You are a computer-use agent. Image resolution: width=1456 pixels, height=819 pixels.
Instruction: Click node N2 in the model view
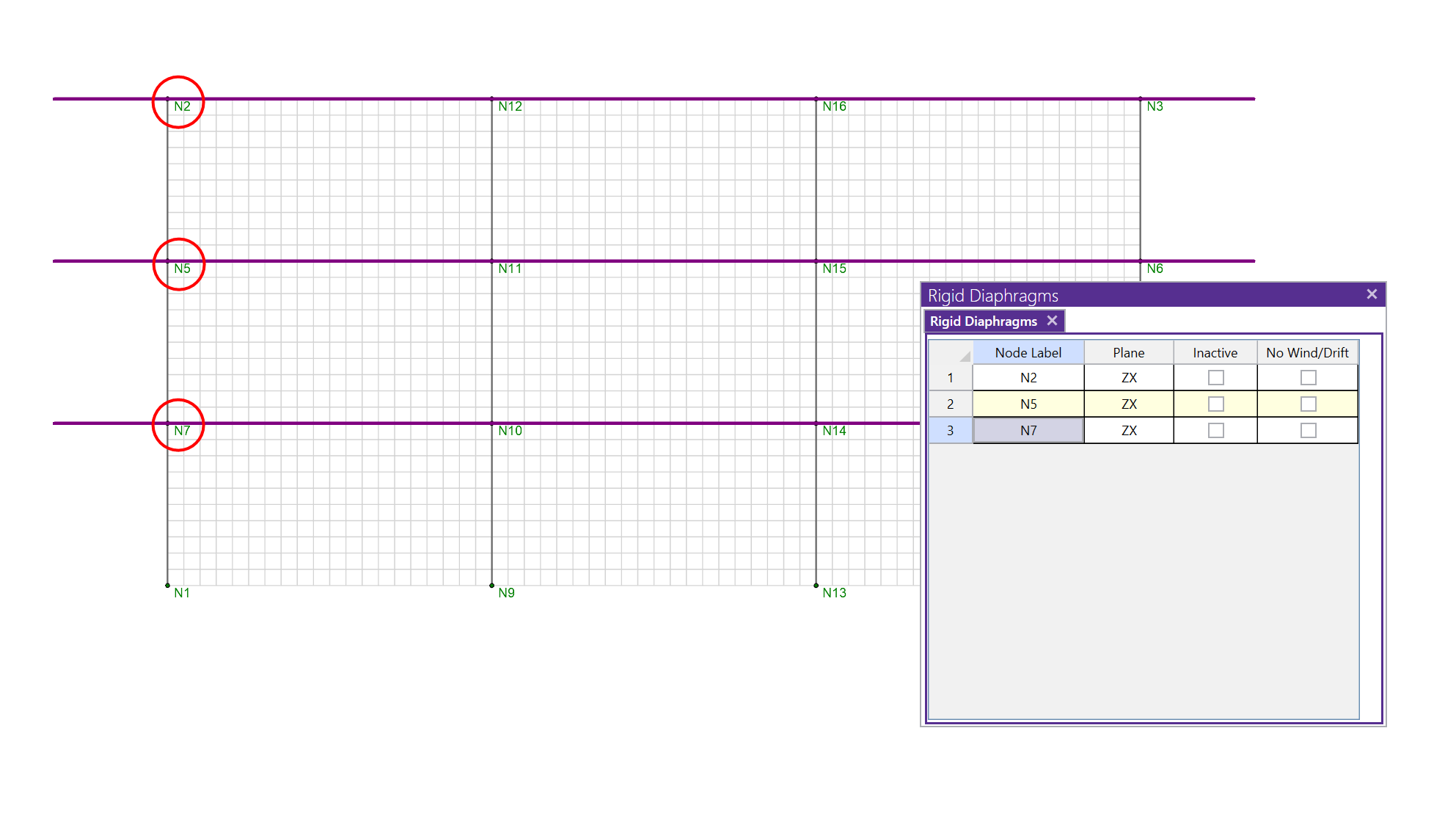[168, 99]
